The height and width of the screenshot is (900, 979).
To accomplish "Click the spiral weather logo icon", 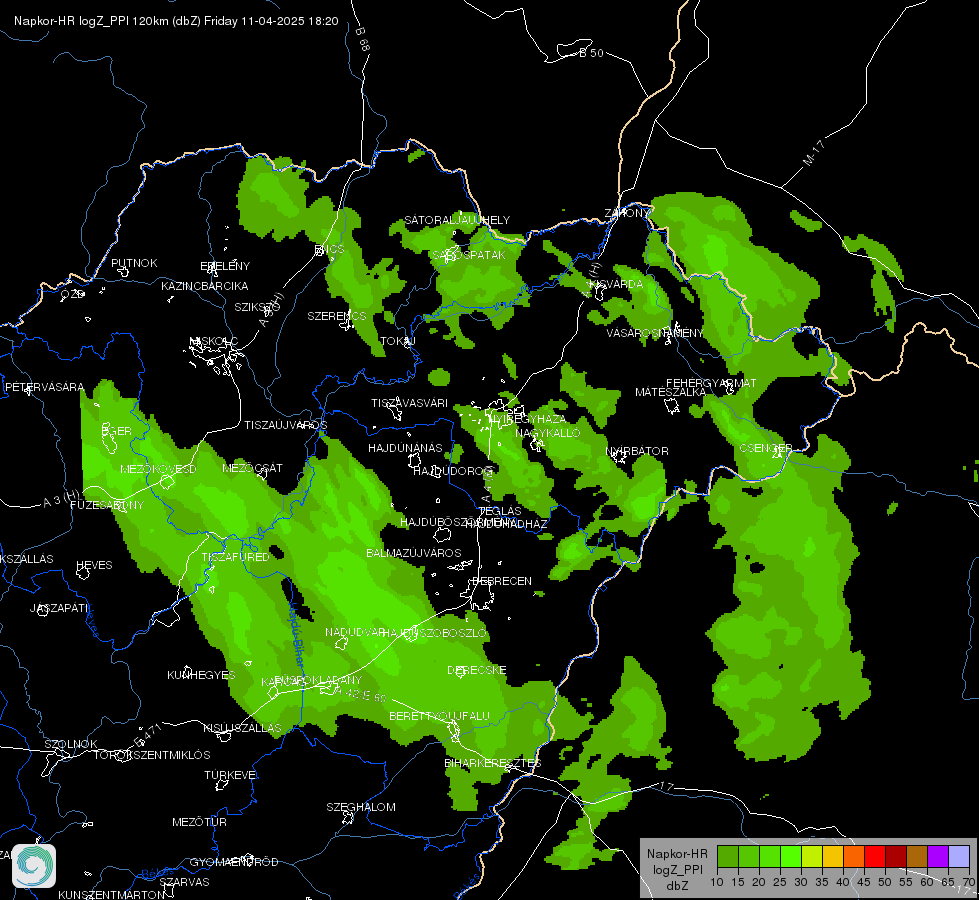I will 34,866.
